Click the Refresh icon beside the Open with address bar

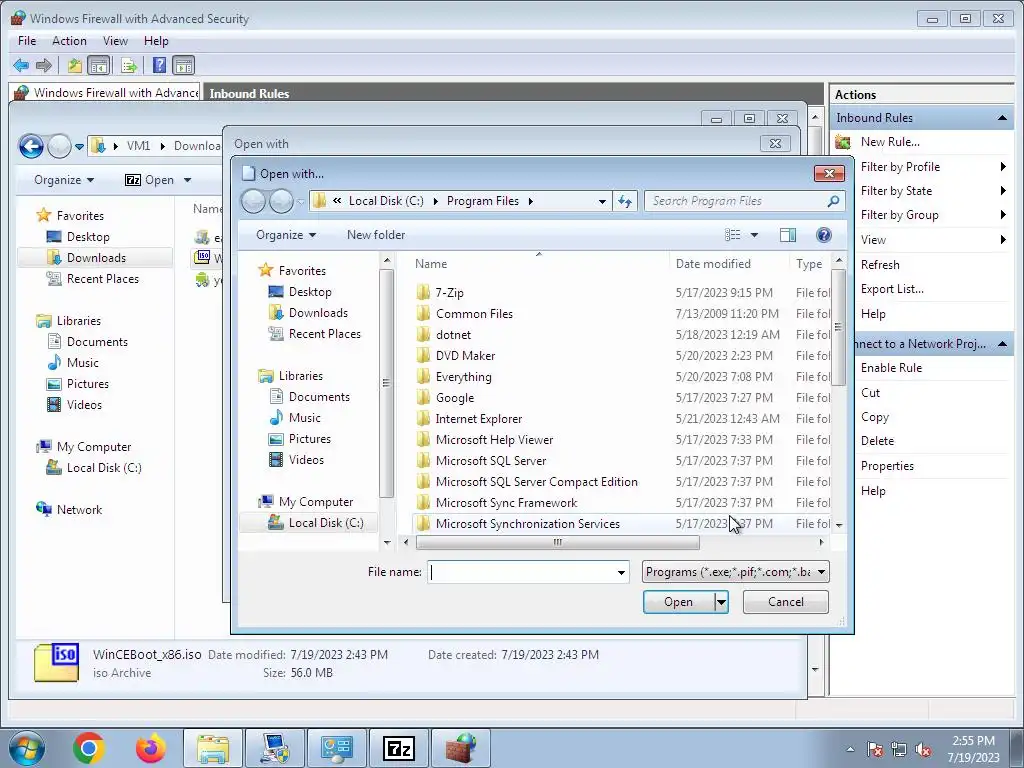click(625, 201)
